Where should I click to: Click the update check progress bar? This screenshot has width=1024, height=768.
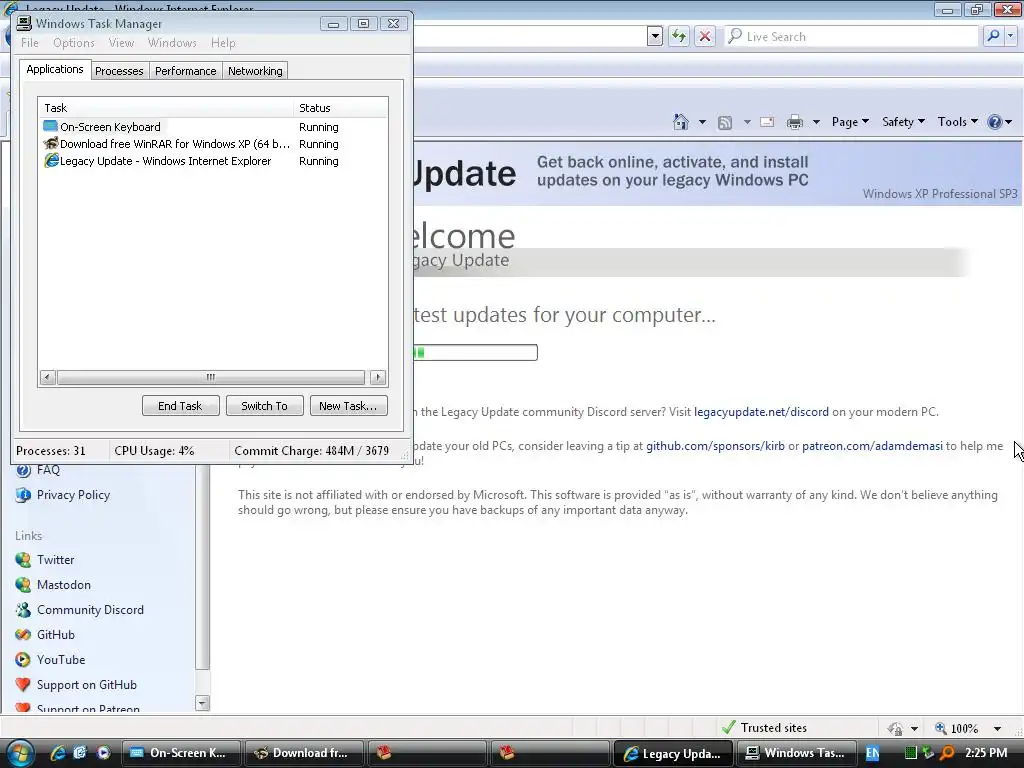pos(475,353)
